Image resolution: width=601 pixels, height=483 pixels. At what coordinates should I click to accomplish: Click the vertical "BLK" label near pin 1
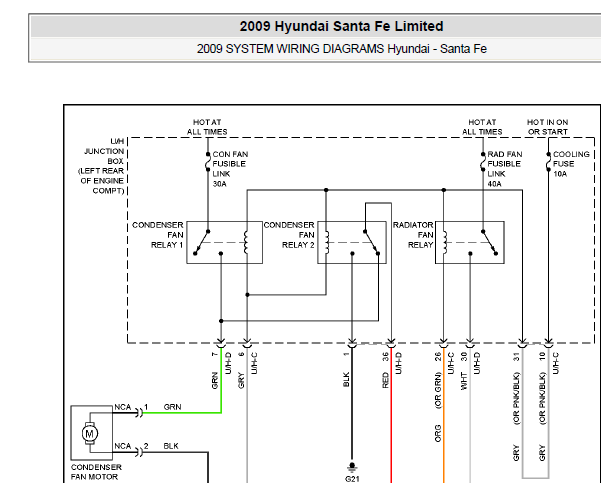pos(346,380)
